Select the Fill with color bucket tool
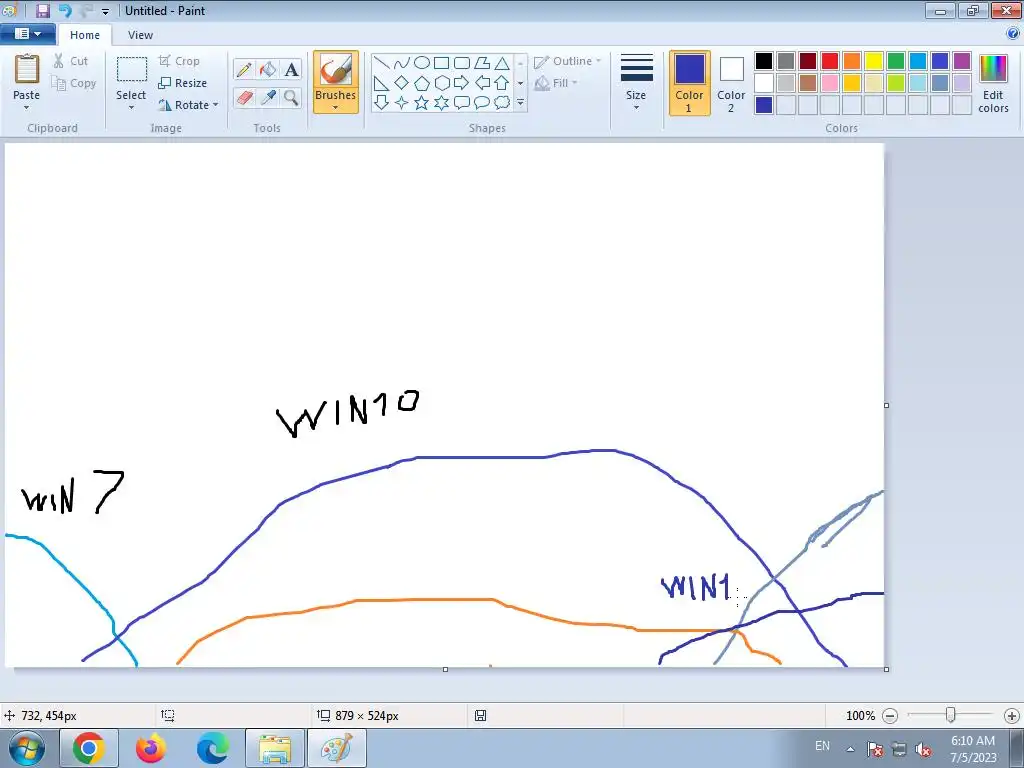This screenshot has width=1024, height=768. tap(268, 69)
